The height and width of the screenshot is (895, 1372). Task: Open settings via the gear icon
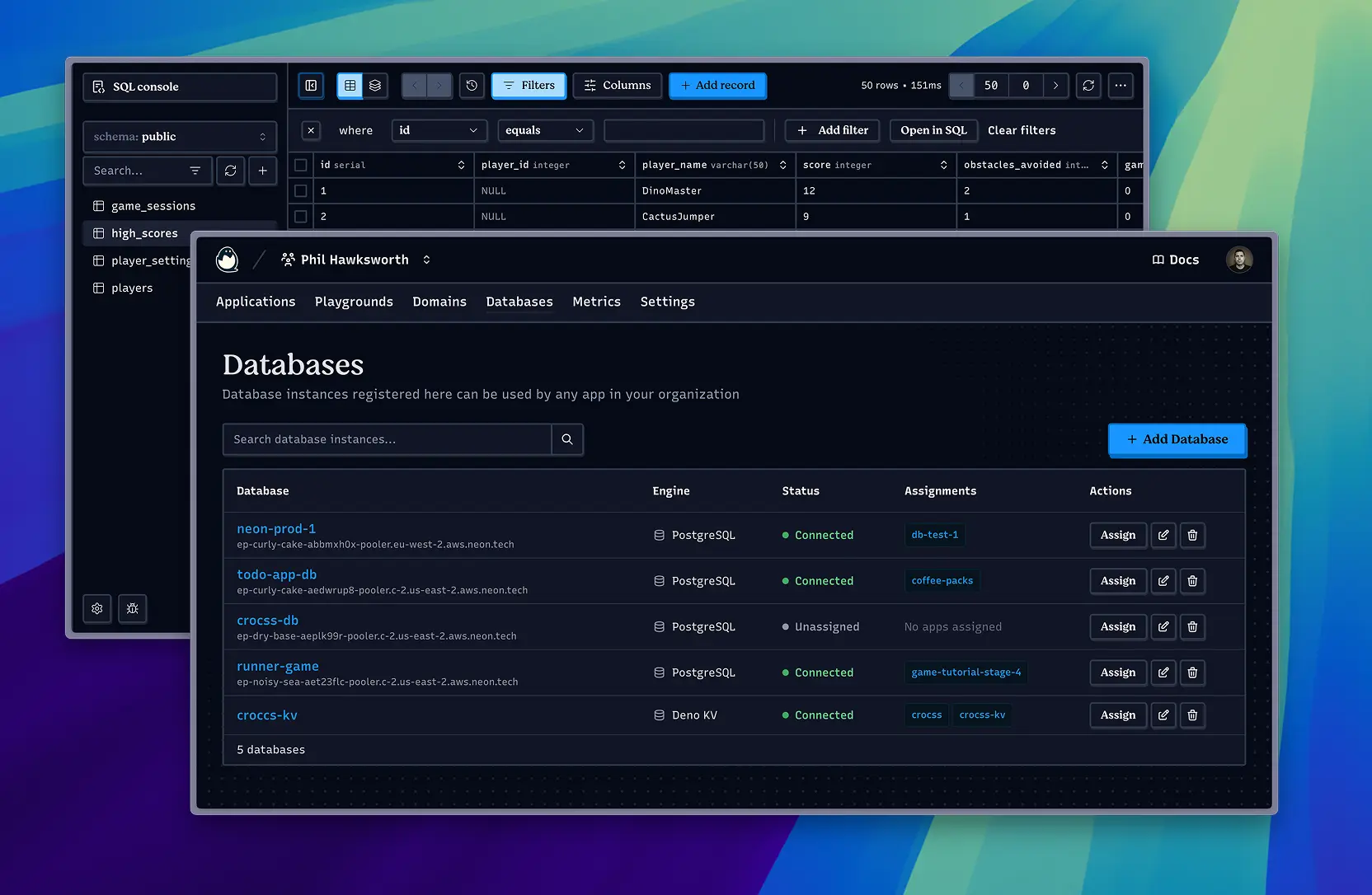pos(96,609)
